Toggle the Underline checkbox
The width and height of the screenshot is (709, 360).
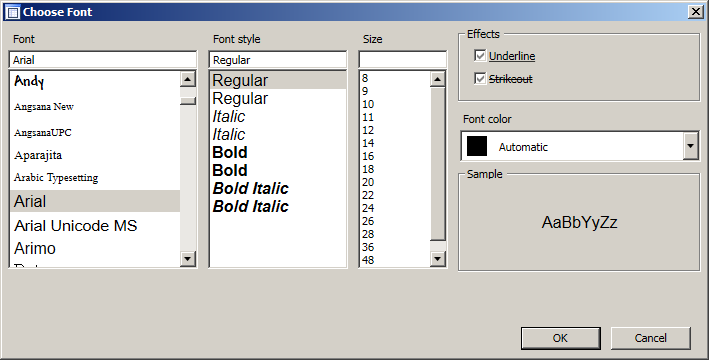click(480, 56)
